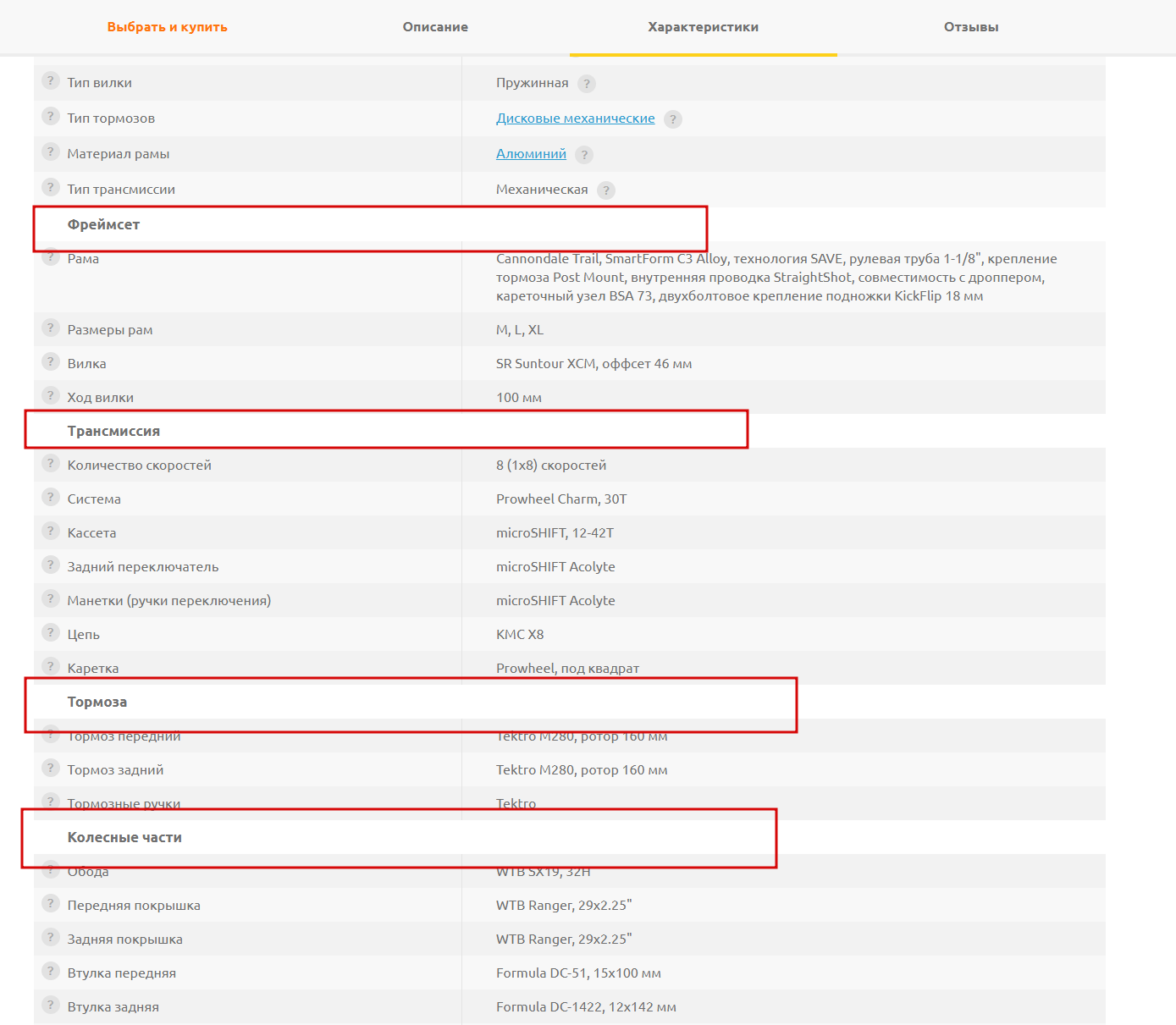This screenshot has height=1025, width=1176.
Task: Switch to Выбрать и купить tab
Action: (x=168, y=27)
